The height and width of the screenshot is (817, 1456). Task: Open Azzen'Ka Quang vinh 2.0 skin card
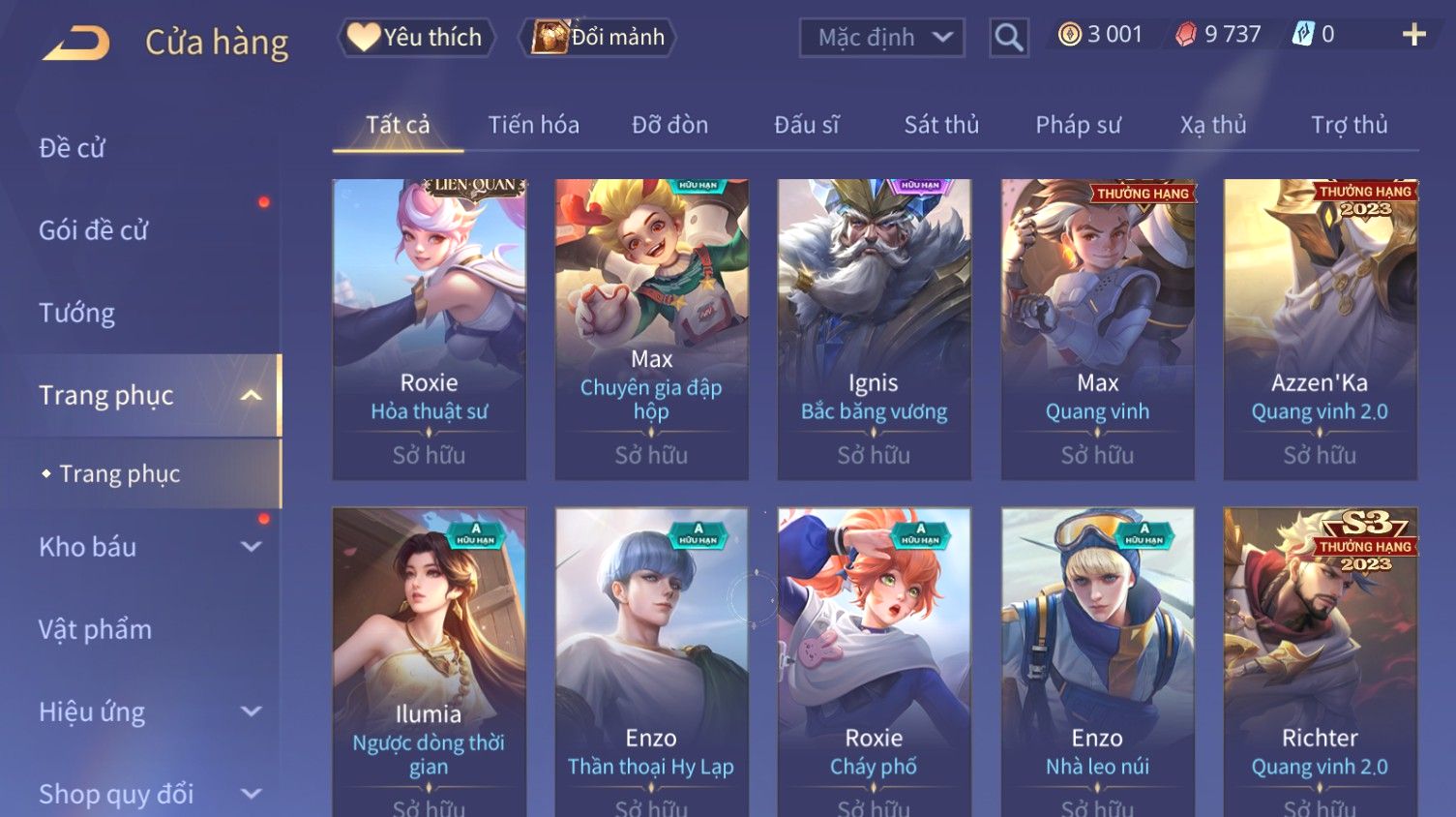(1320, 329)
